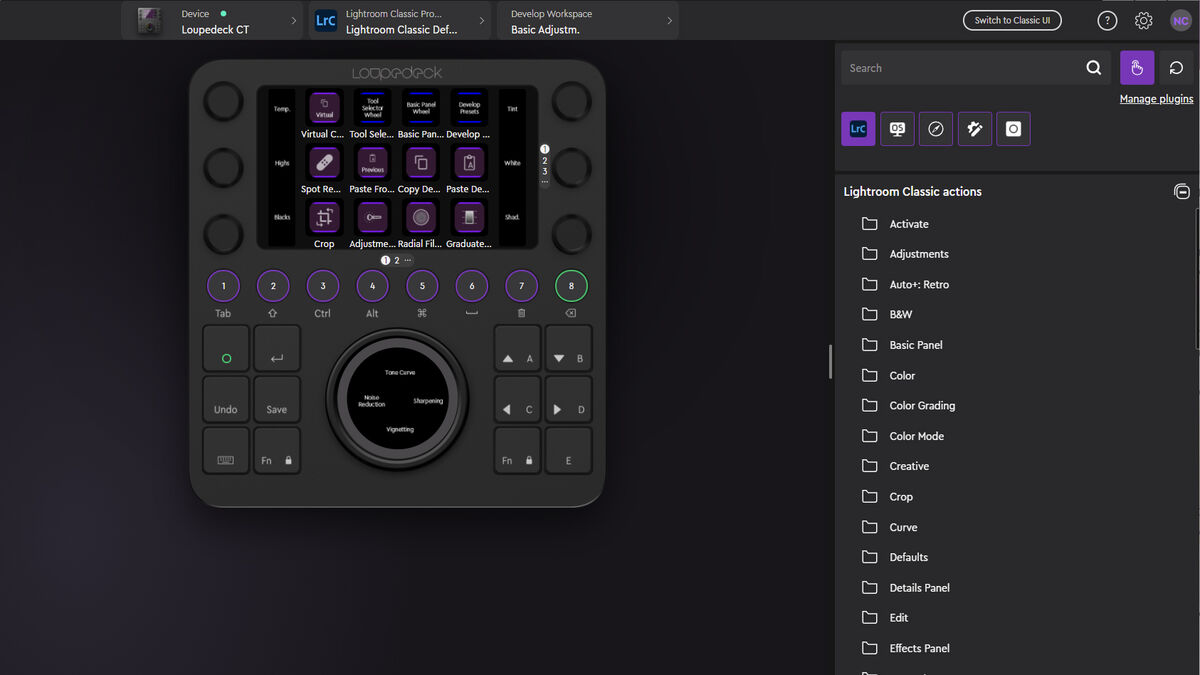Click the refresh actions icon
The image size is (1200, 675).
pyautogui.click(x=1177, y=68)
